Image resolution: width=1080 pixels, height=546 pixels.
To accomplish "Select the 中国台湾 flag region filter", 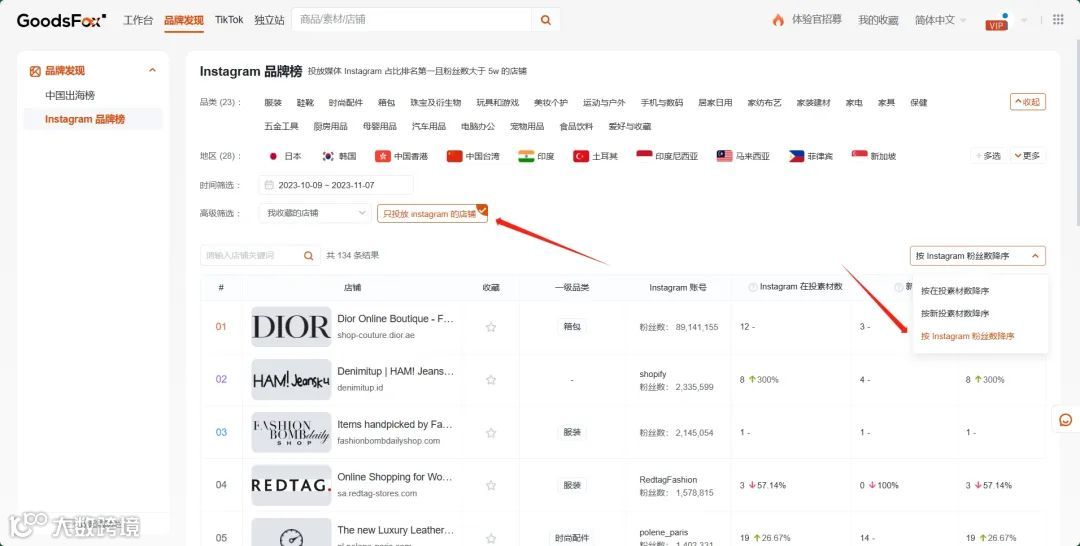I will coord(454,156).
